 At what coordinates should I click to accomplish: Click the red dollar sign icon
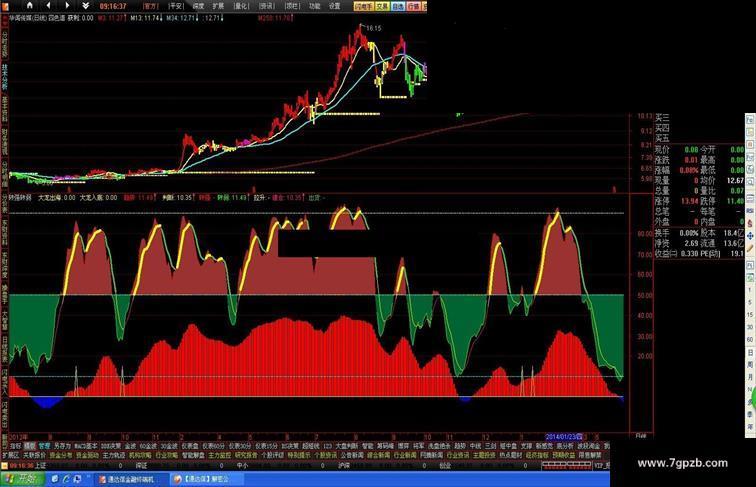pyautogui.click(x=750, y=223)
